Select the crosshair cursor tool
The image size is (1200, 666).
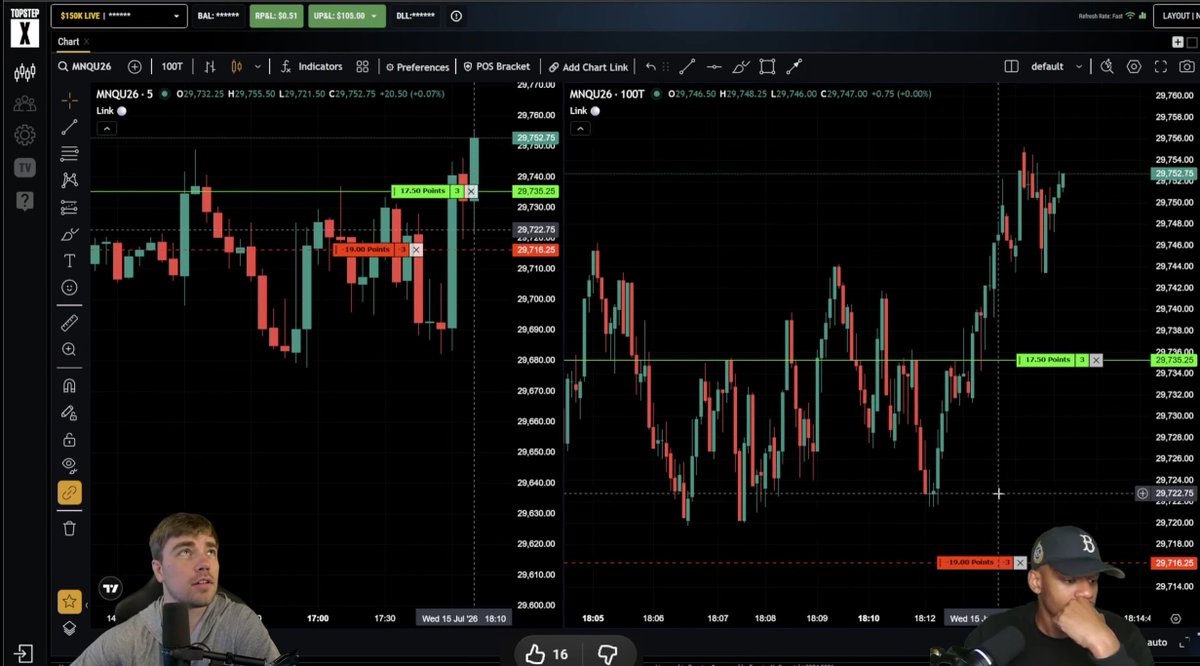point(69,101)
